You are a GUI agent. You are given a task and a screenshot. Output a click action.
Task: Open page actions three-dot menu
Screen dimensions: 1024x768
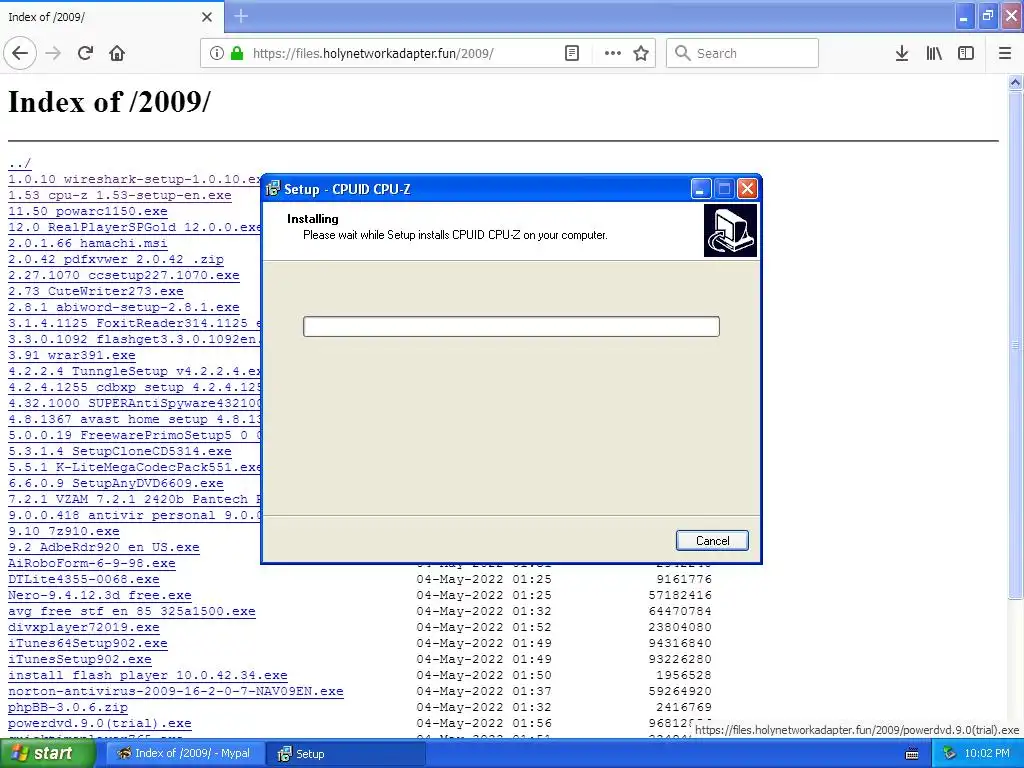[613, 53]
